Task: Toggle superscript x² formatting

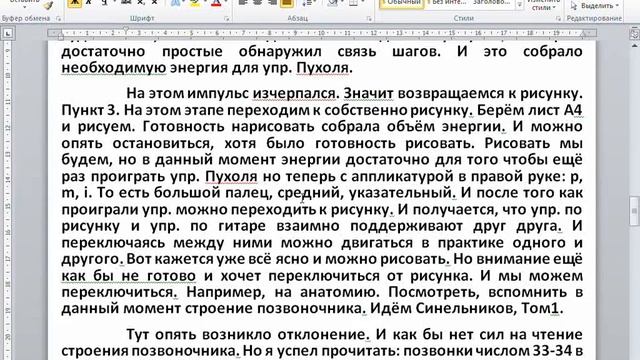Action: pyautogui.click(x=154, y=3)
